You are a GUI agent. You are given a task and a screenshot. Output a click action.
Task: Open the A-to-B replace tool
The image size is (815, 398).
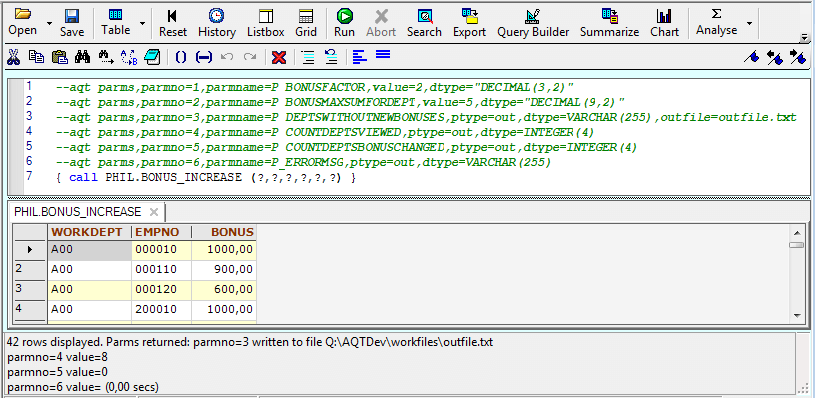click(128, 57)
